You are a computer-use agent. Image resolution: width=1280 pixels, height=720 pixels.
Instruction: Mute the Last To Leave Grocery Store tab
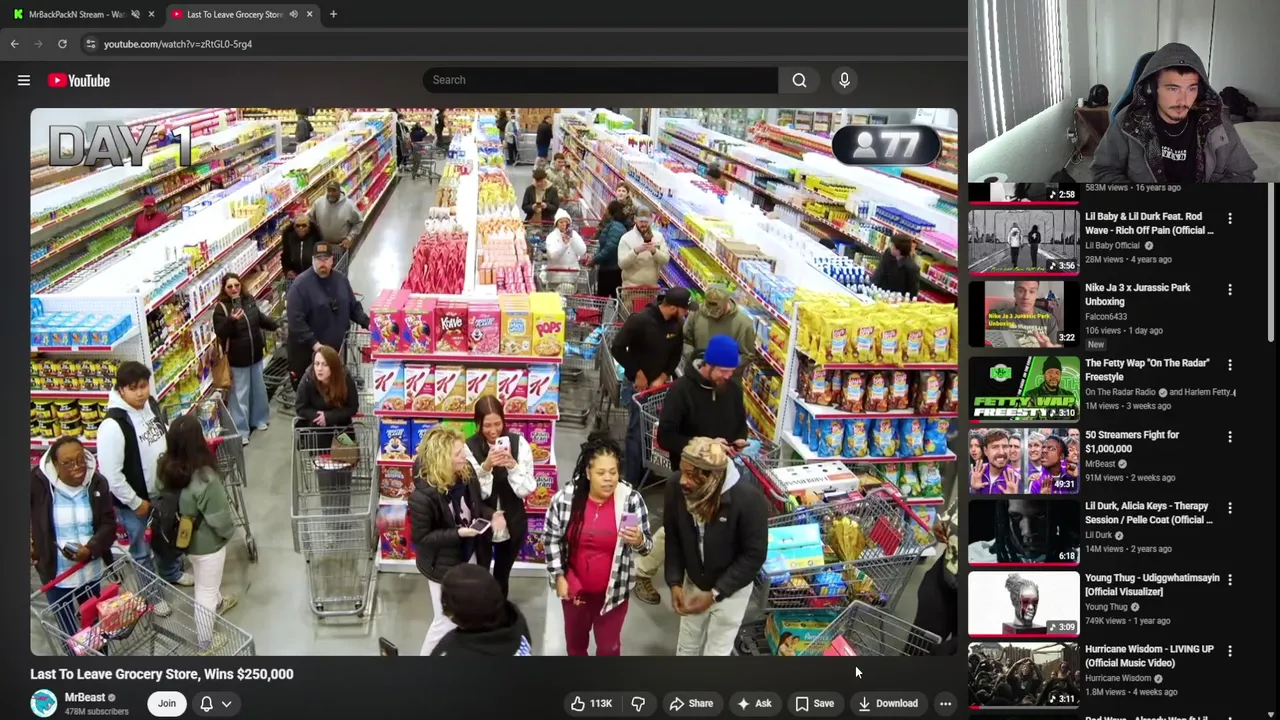point(293,14)
